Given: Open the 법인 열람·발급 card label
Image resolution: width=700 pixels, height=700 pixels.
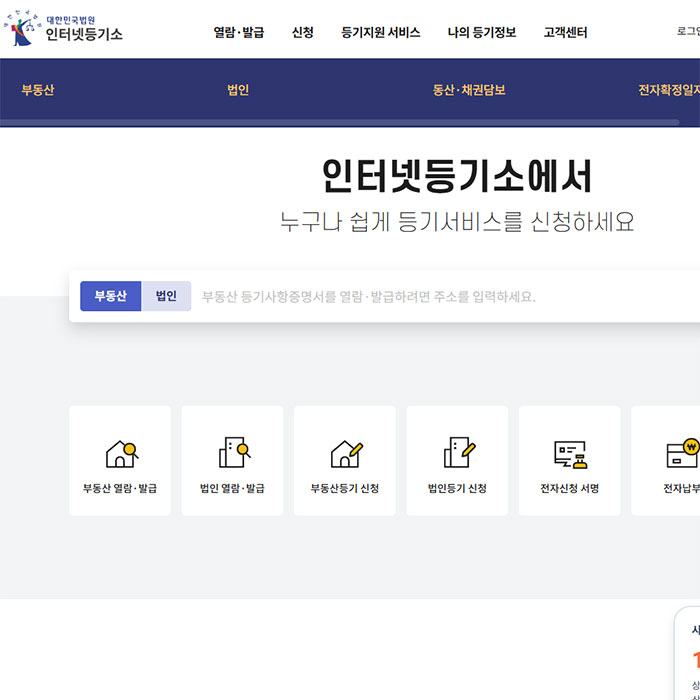Looking at the screenshot, I should pos(232,488).
